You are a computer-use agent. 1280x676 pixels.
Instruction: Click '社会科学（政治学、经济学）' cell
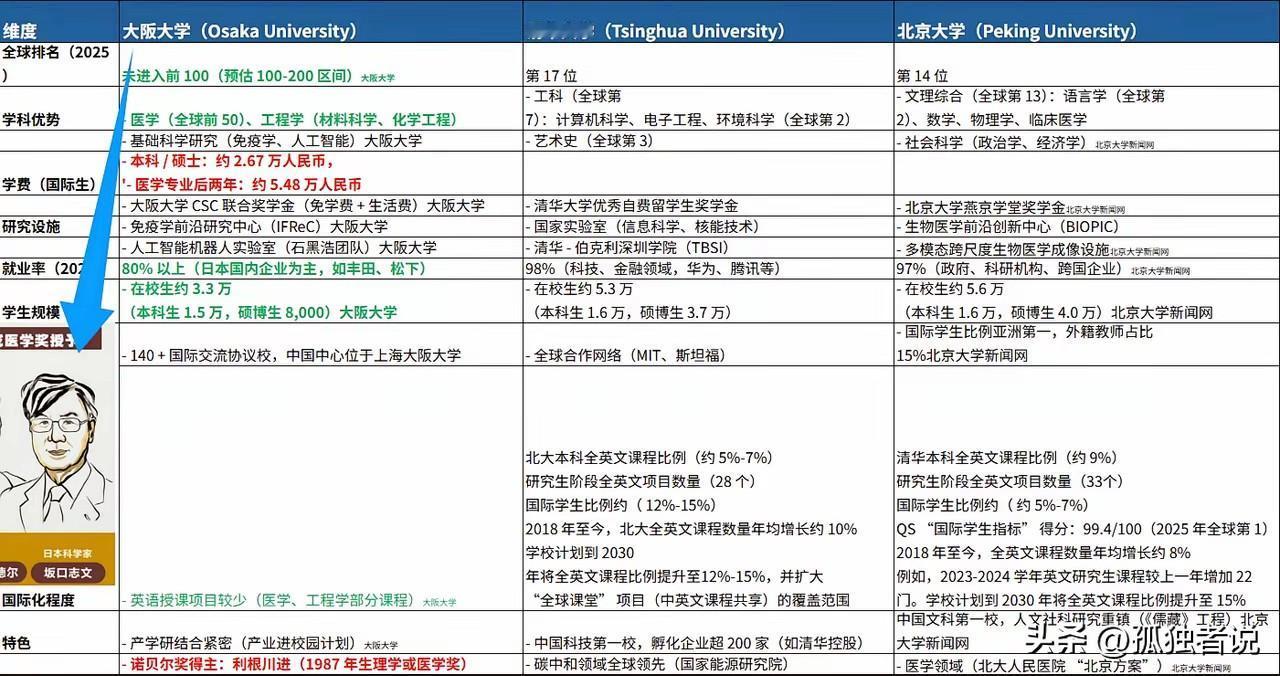point(996,142)
